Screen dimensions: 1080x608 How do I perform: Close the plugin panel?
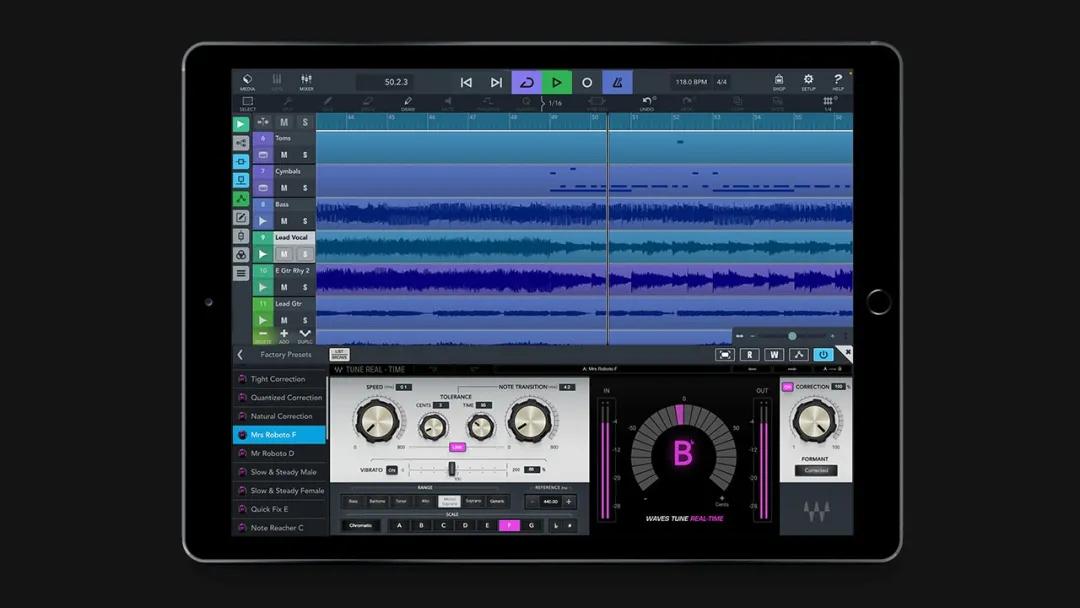(x=847, y=352)
